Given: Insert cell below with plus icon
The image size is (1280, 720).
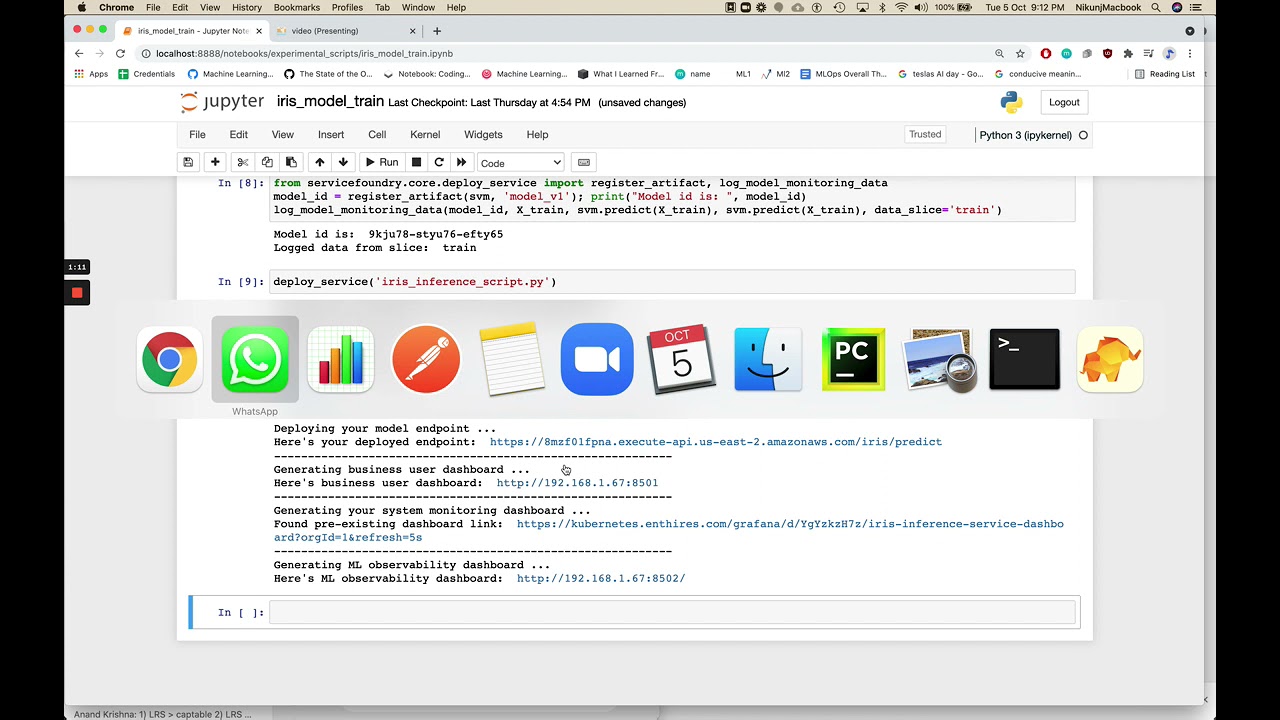Looking at the screenshot, I should 215,162.
